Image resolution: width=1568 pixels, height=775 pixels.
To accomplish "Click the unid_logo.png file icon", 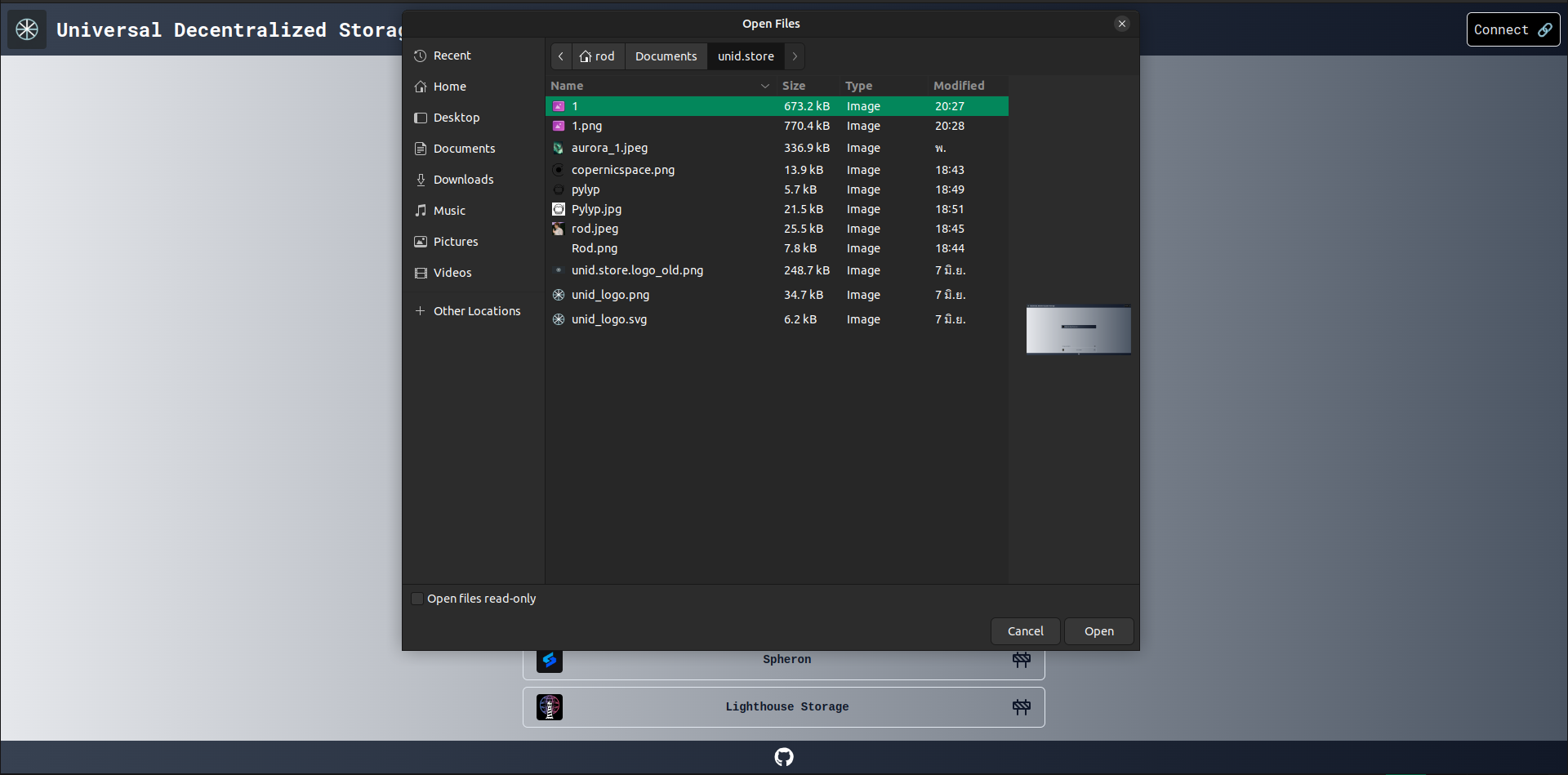I will click(559, 295).
